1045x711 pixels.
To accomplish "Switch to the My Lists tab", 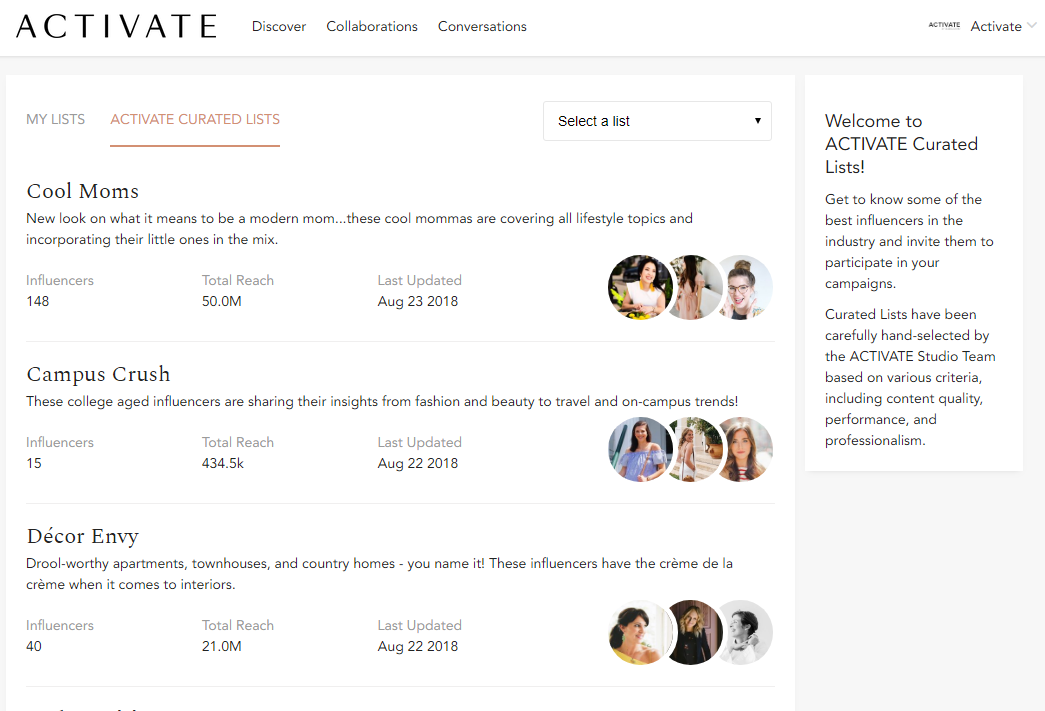I will click(x=55, y=119).
